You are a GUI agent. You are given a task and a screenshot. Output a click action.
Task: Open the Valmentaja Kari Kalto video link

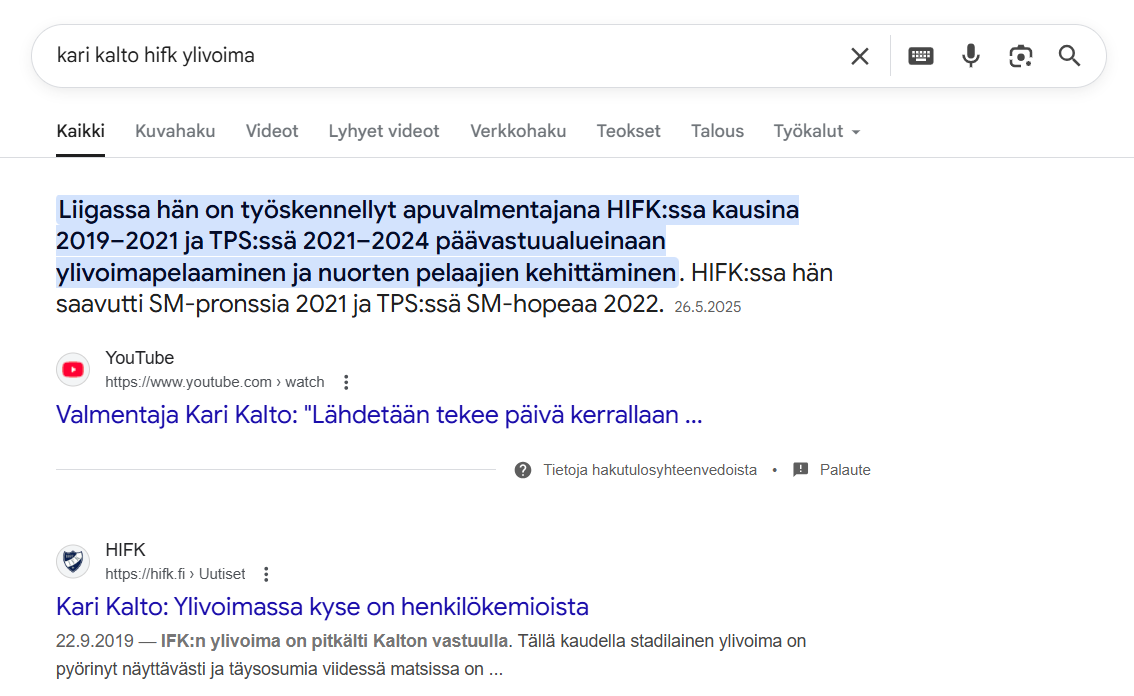(x=379, y=415)
